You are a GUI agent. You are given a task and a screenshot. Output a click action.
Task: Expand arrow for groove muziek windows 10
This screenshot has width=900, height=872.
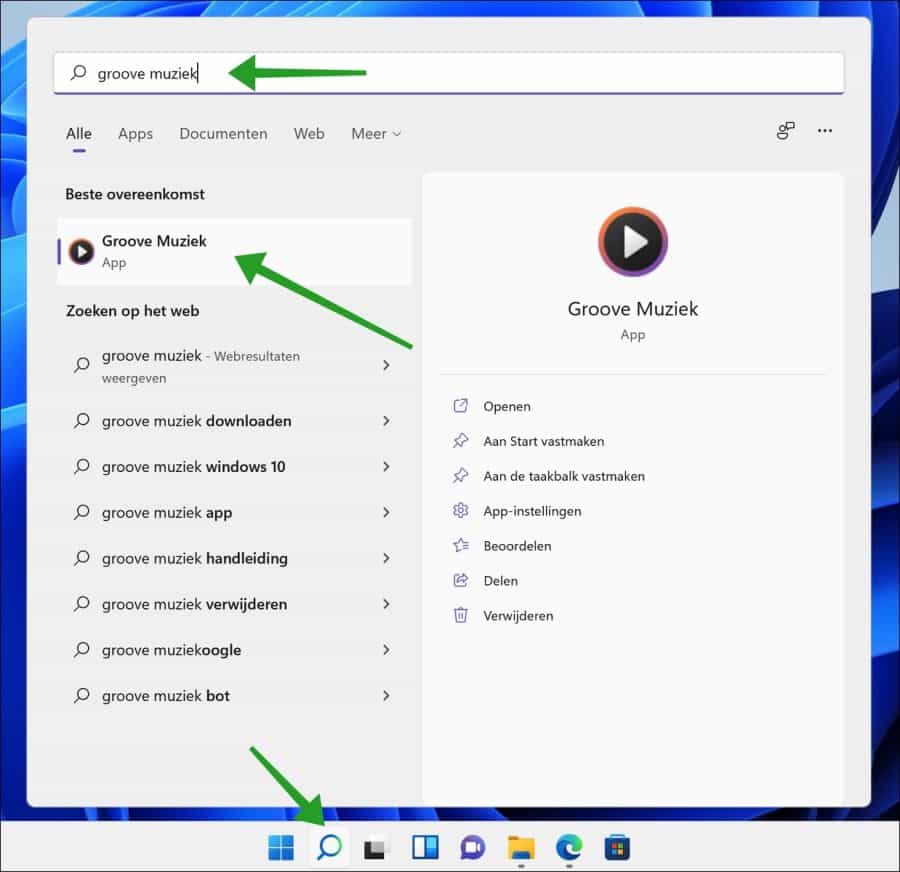click(386, 467)
